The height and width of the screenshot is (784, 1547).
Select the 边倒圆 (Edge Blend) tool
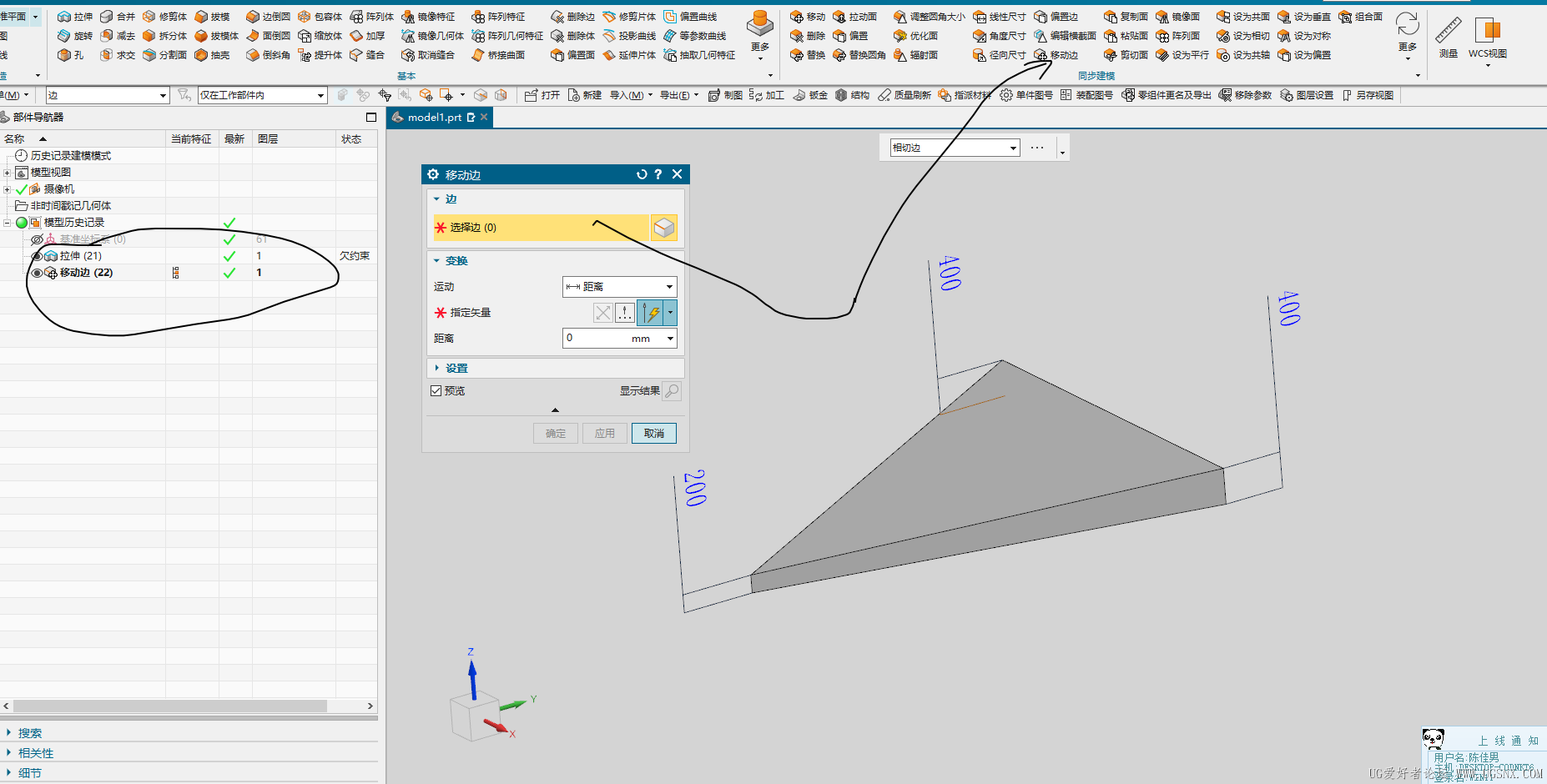tap(268, 17)
